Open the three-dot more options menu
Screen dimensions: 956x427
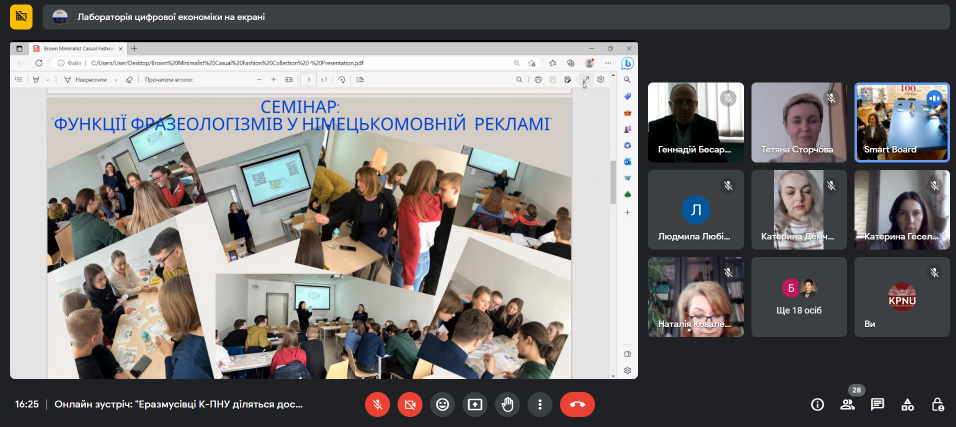click(x=540, y=405)
